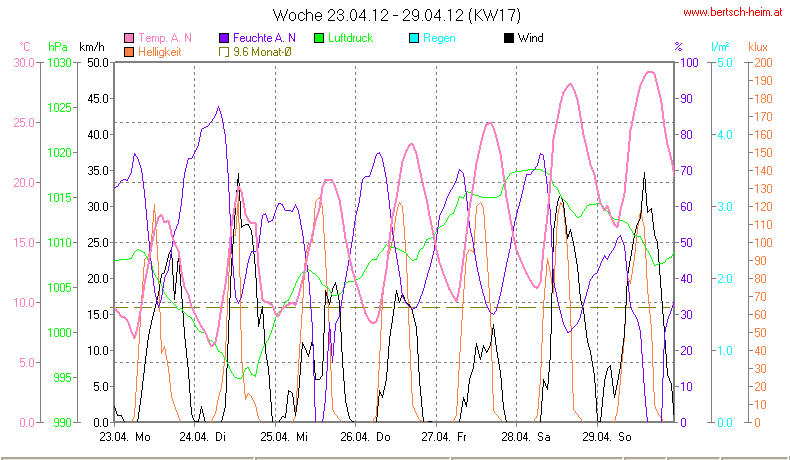
Task: Click the l/m² rain axis unit label
Action: click(720, 47)
